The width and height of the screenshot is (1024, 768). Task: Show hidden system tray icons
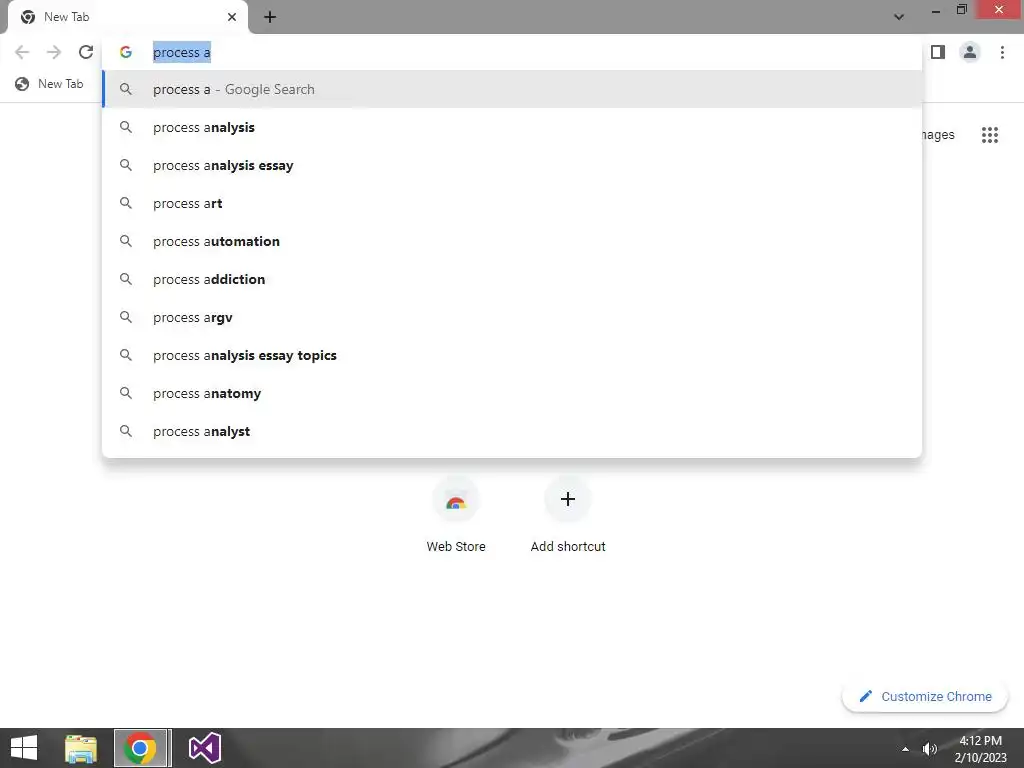905,749
